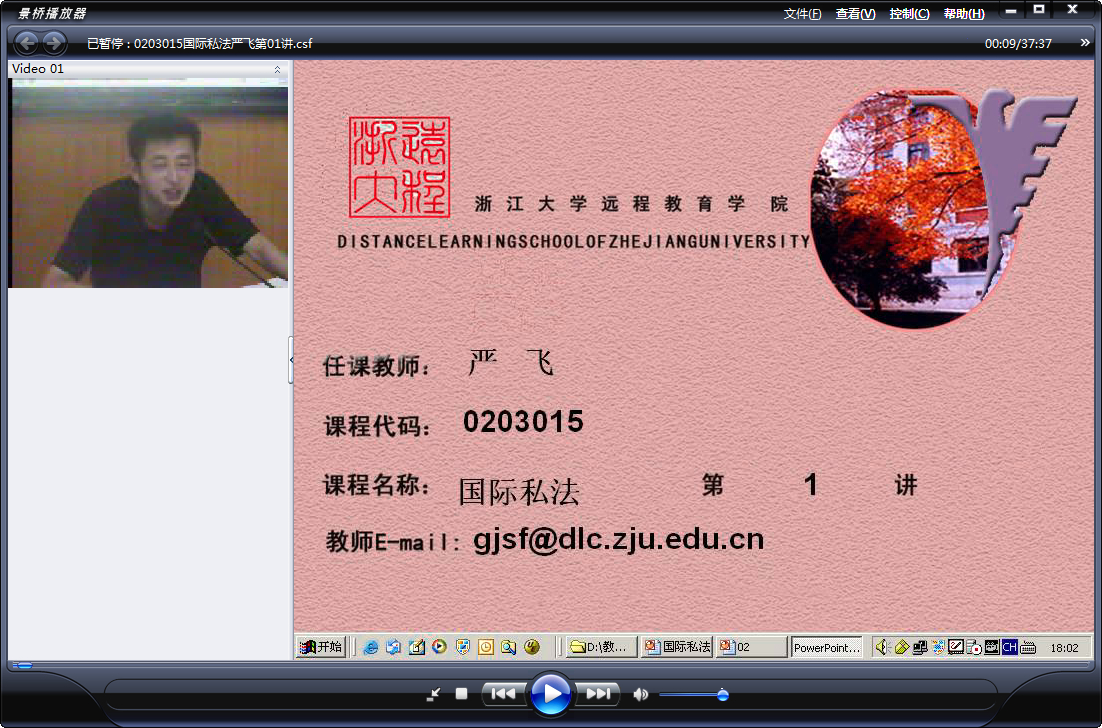This screenshot has width=1102, height=728.
Task: Click course name 国际私法 on slide
Action: pyautogui.click(x=519, y=491)
